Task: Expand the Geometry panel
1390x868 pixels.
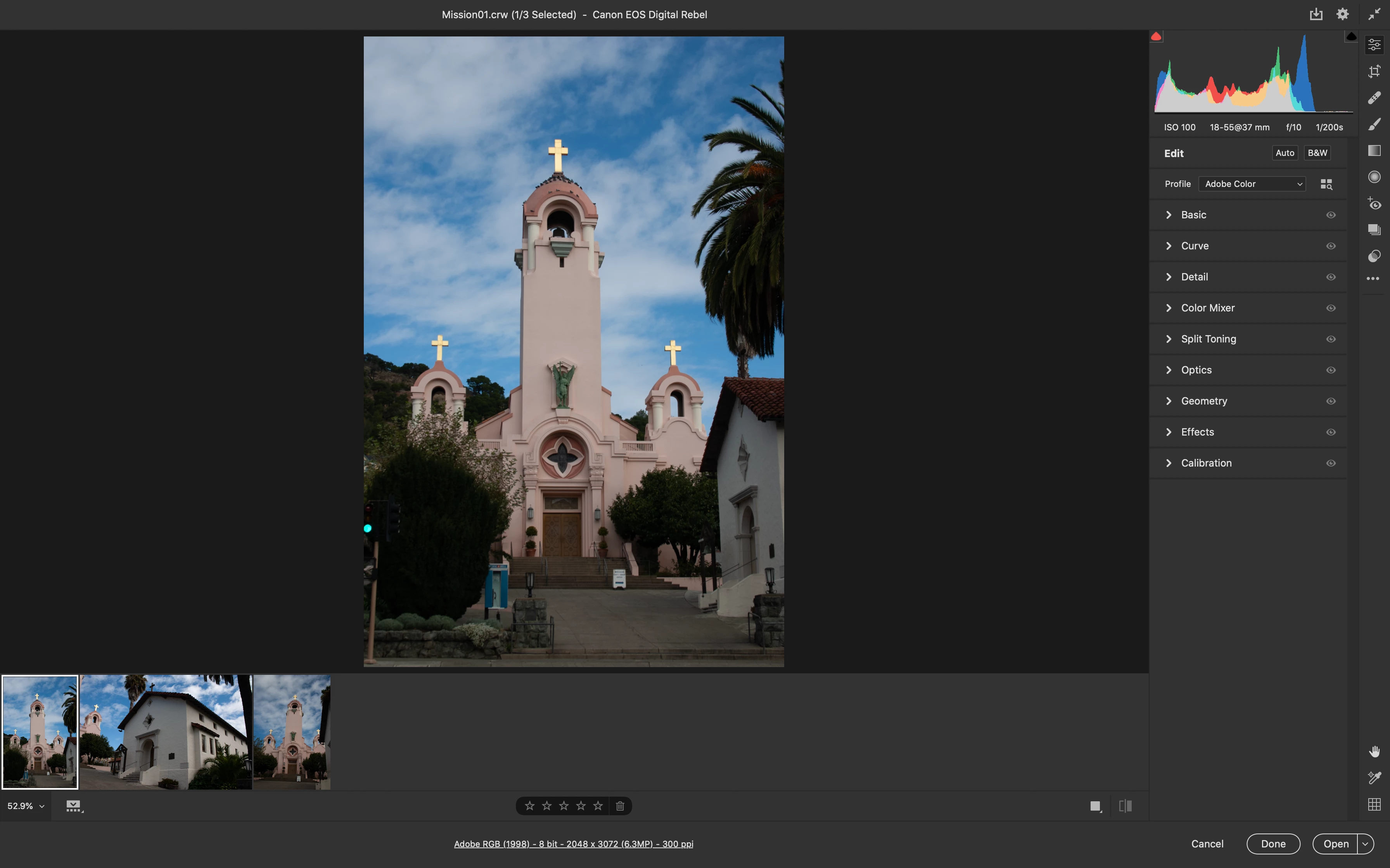Action: coord(1203,401)
